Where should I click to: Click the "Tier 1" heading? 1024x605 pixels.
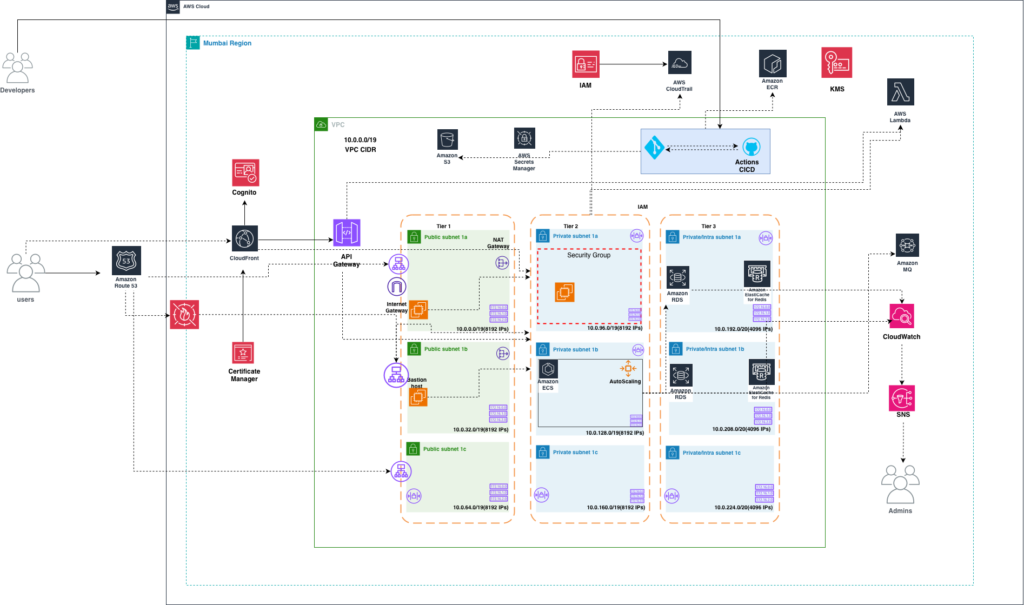point(443,226)
